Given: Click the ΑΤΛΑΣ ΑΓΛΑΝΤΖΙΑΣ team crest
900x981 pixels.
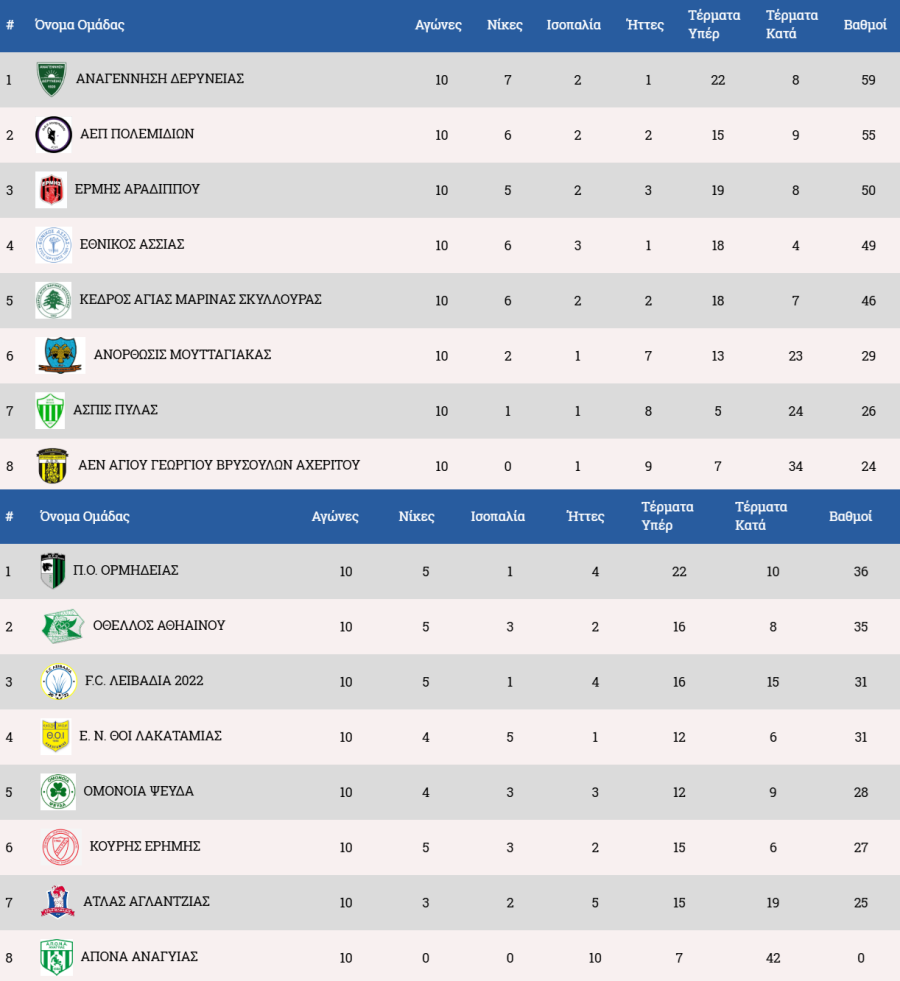Looking at the screenshot, I should [x=57, y=902].
